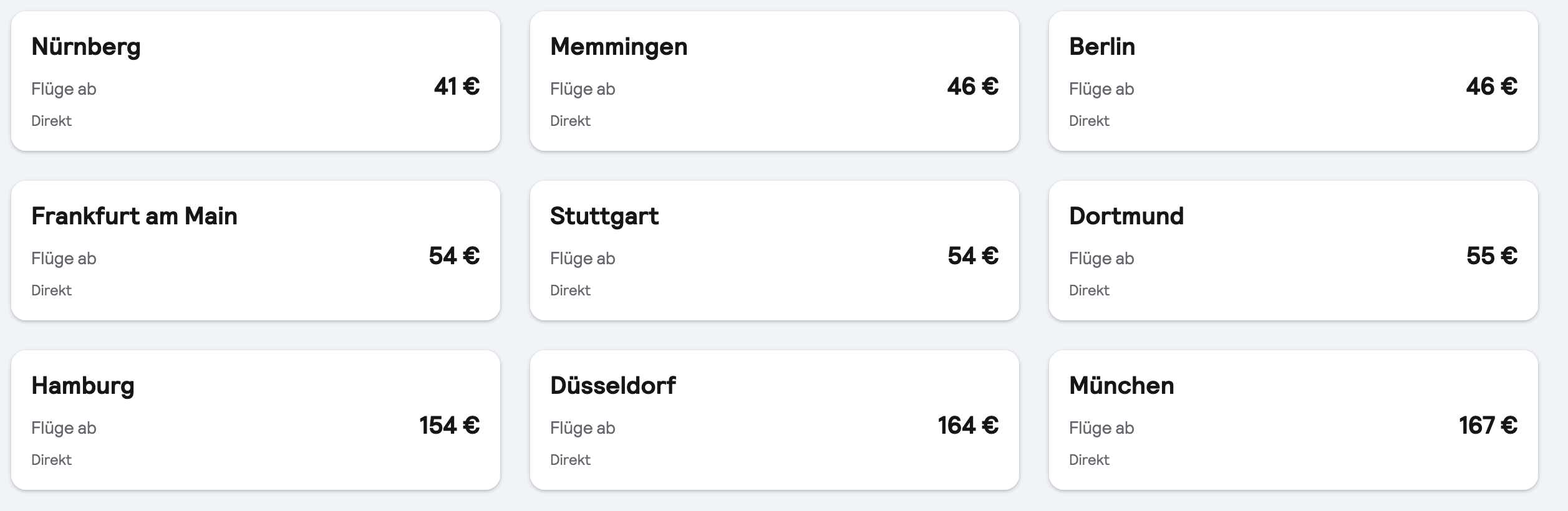Image resolution: width=1568 pixels, height=511 pixels.
Task: Click 'Flüge ab' text in Dortmund card
Action: click(1101, 259)
